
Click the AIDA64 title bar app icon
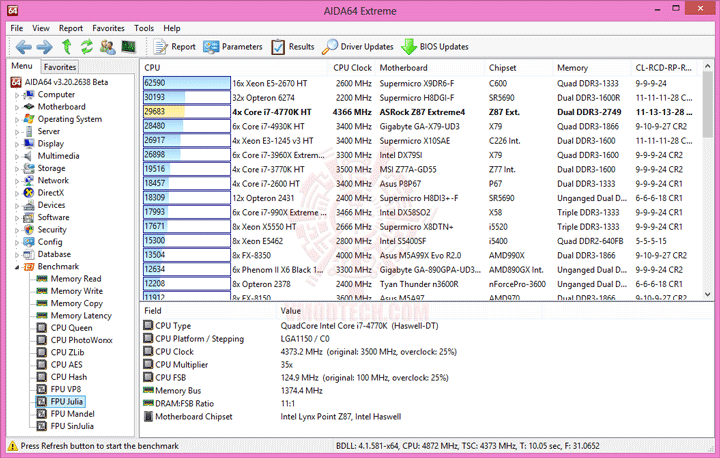click(x=13, y=11)
